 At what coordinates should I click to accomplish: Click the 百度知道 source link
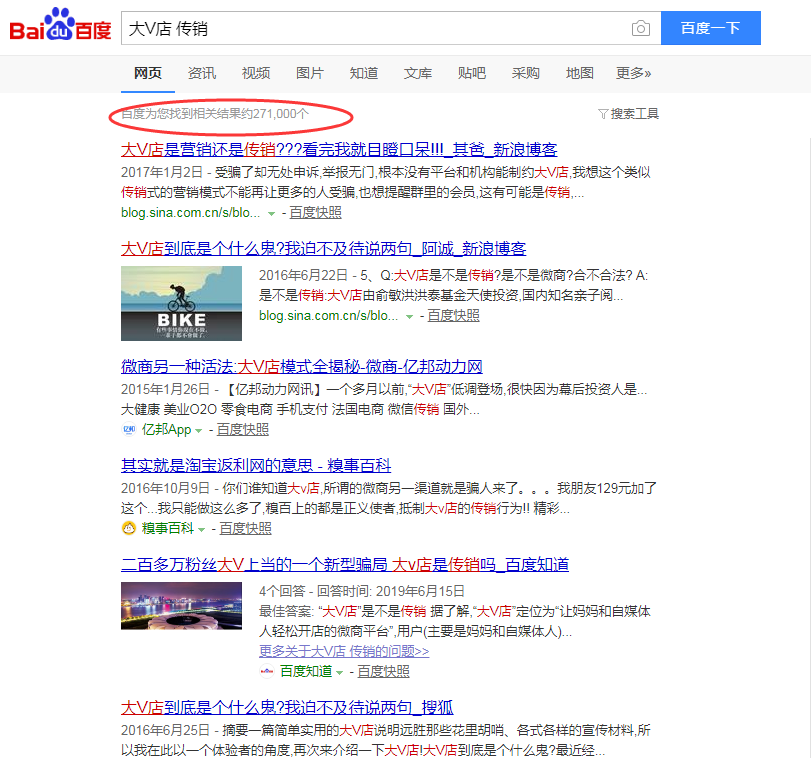[x=306, y=671]
